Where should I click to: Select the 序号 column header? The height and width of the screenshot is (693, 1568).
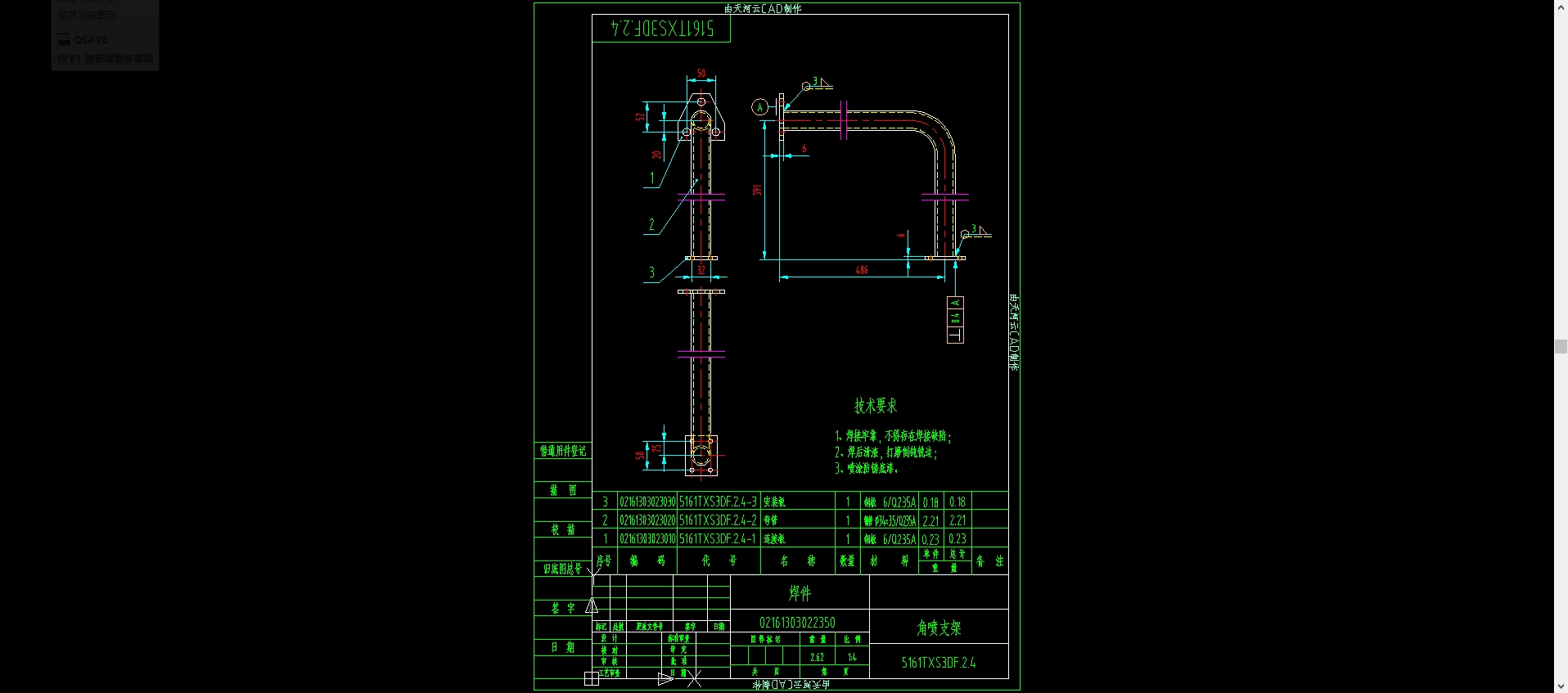coord(604,560)
